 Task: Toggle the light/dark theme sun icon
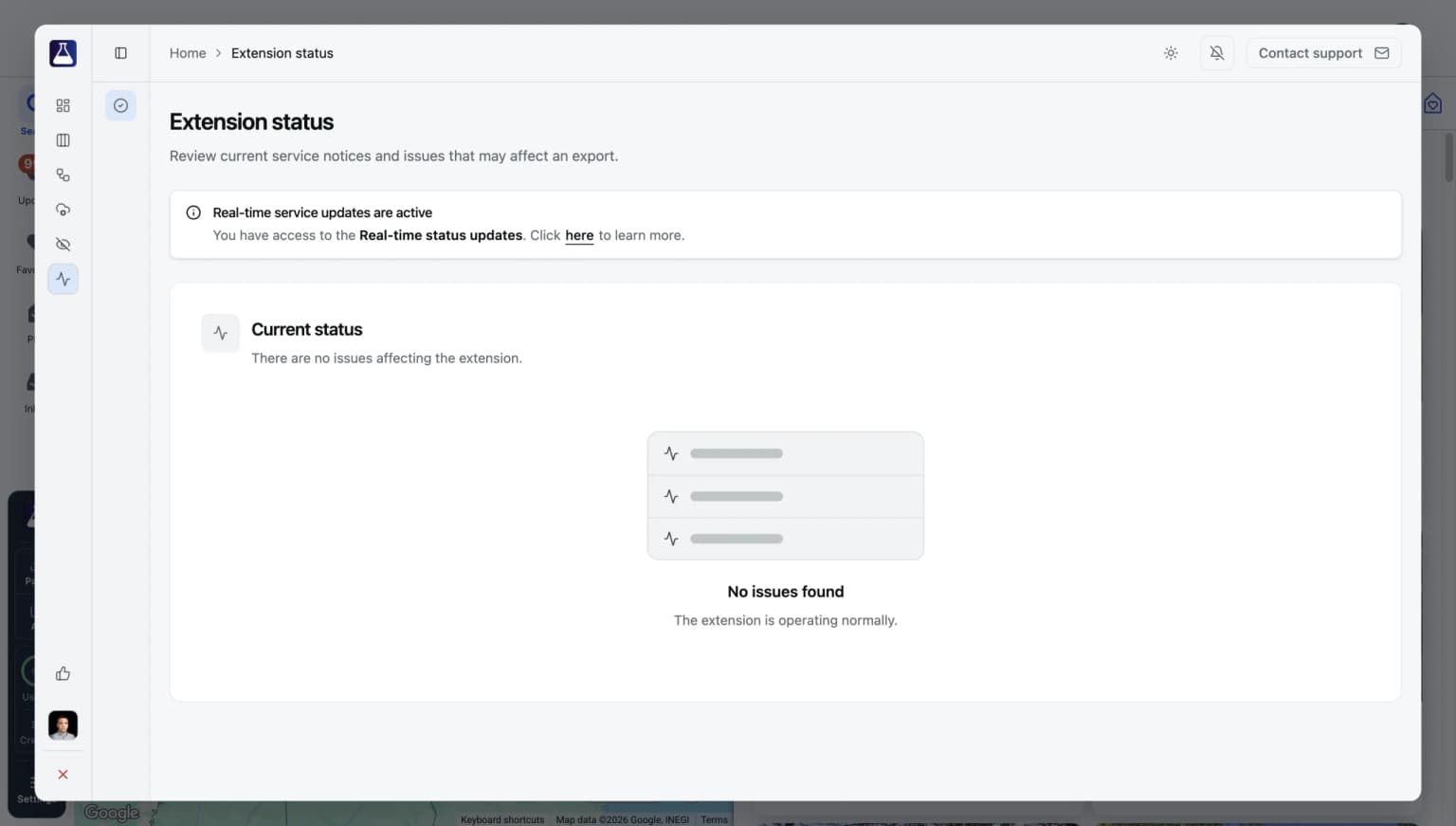tap(1171, 53)
